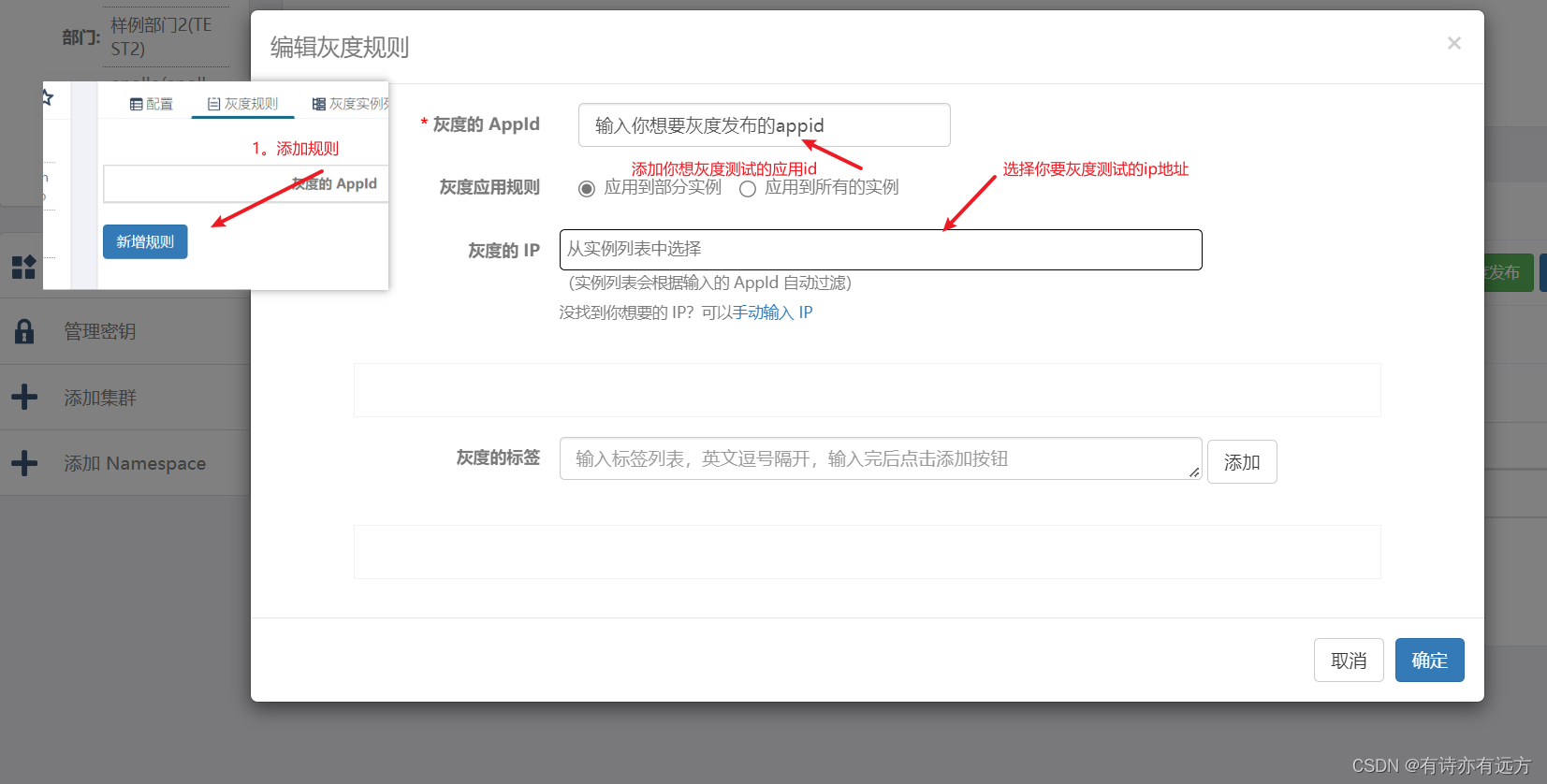
Task: Switch to the 灰度实例列表 tab in the inset
Action: tap(351, 104)
